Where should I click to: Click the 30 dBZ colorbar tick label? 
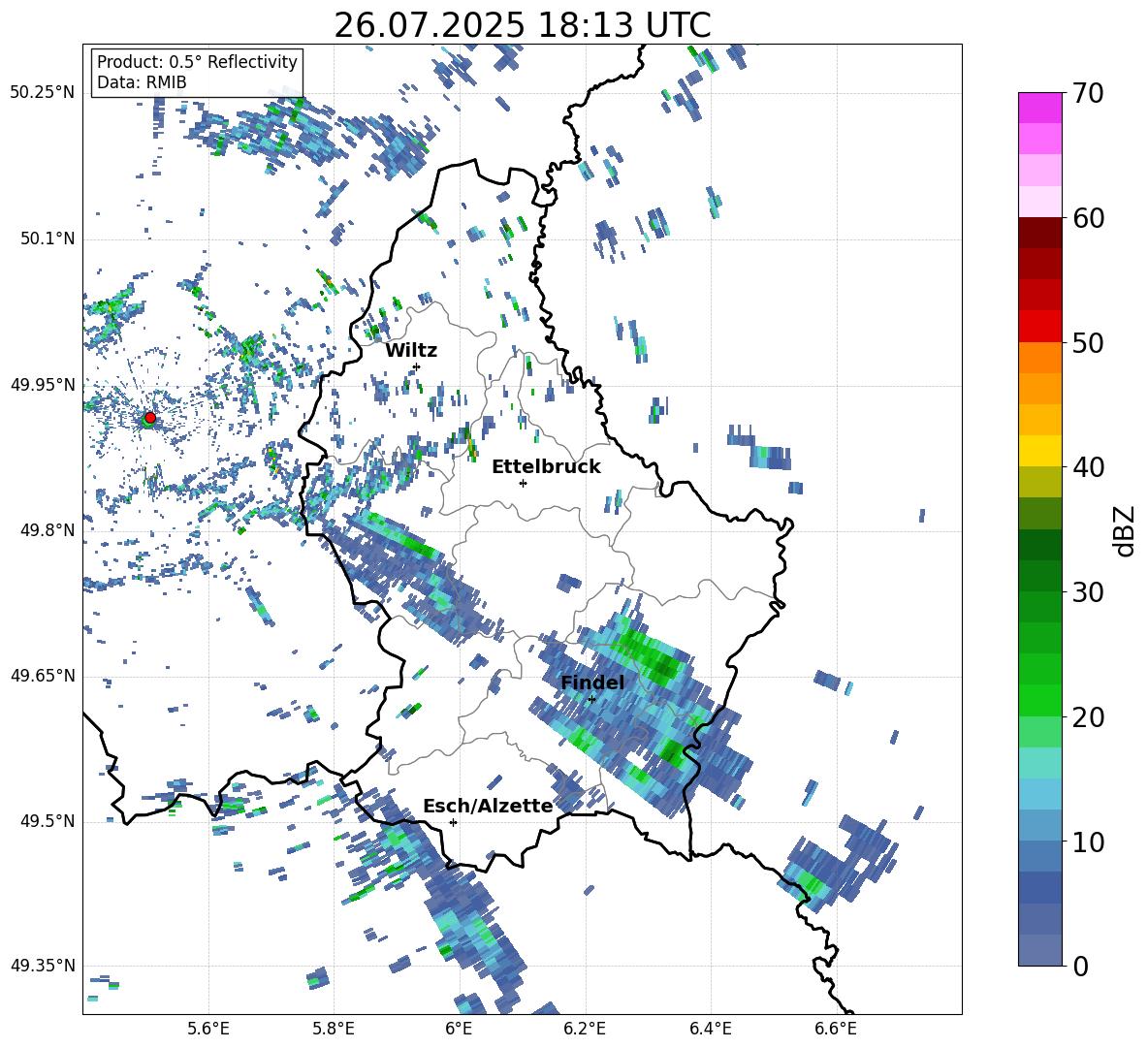click(1087, 592)
